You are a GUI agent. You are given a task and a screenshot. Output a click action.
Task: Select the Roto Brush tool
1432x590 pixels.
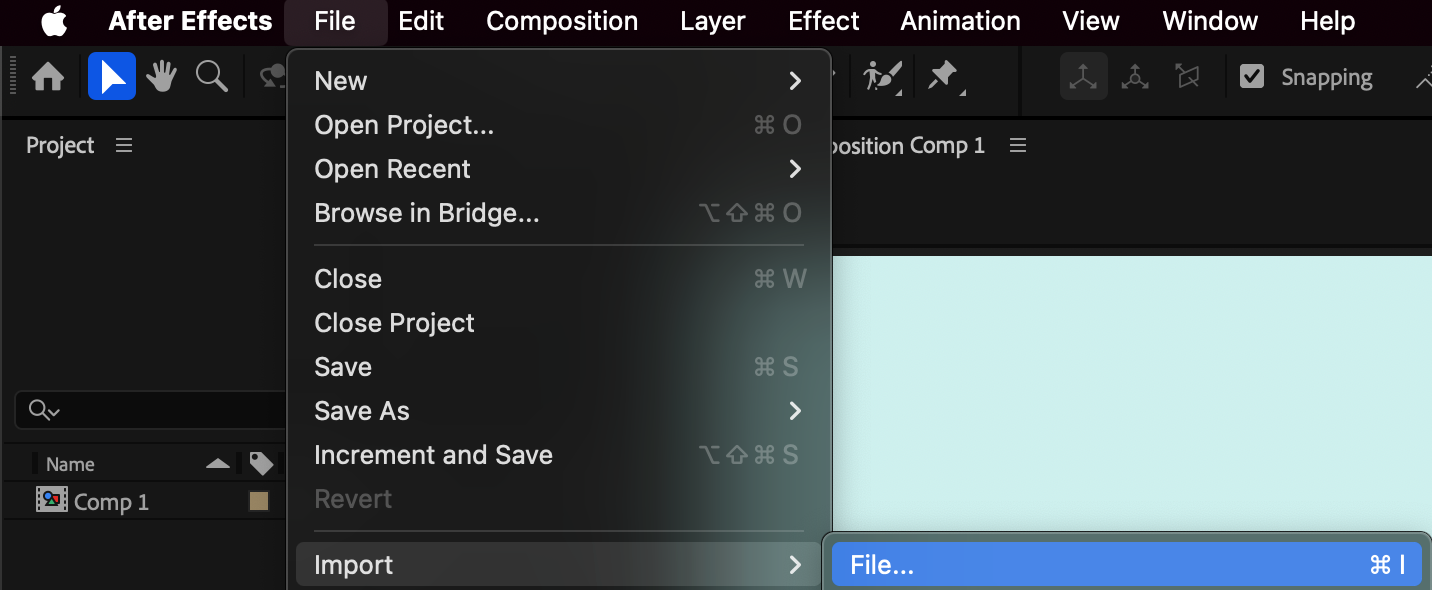pos(882,77)
